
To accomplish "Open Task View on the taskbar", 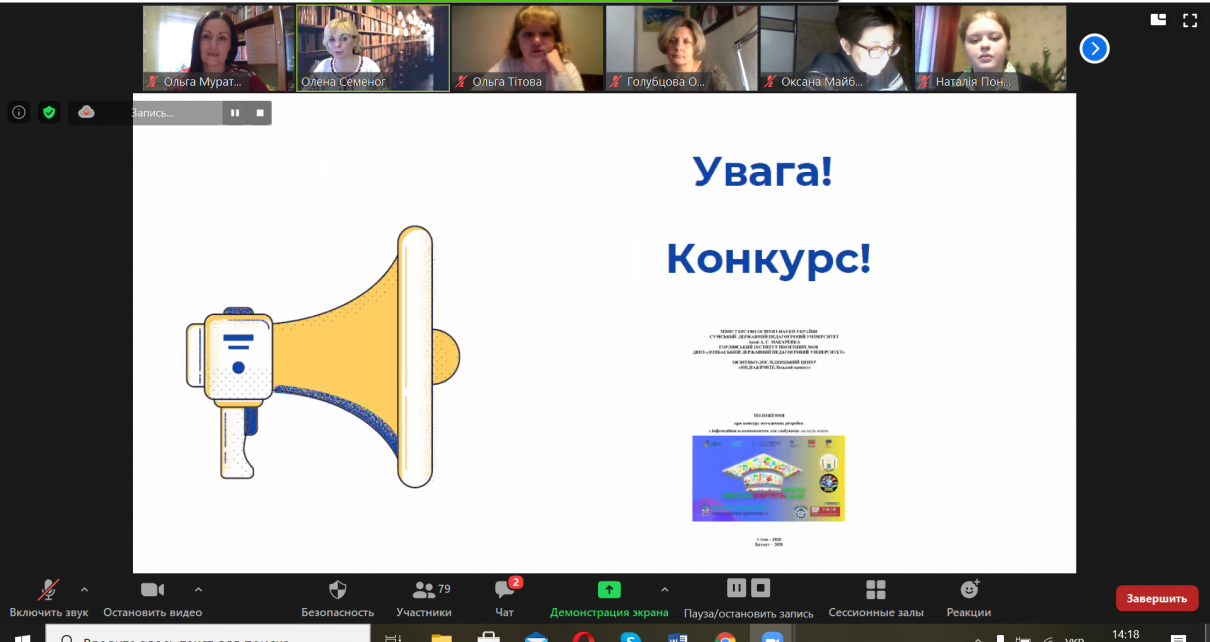I will (393, 636).
